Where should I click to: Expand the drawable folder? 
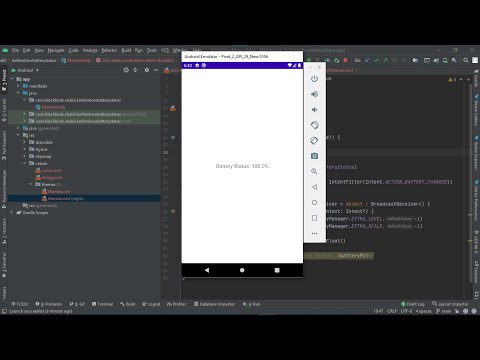24,142
